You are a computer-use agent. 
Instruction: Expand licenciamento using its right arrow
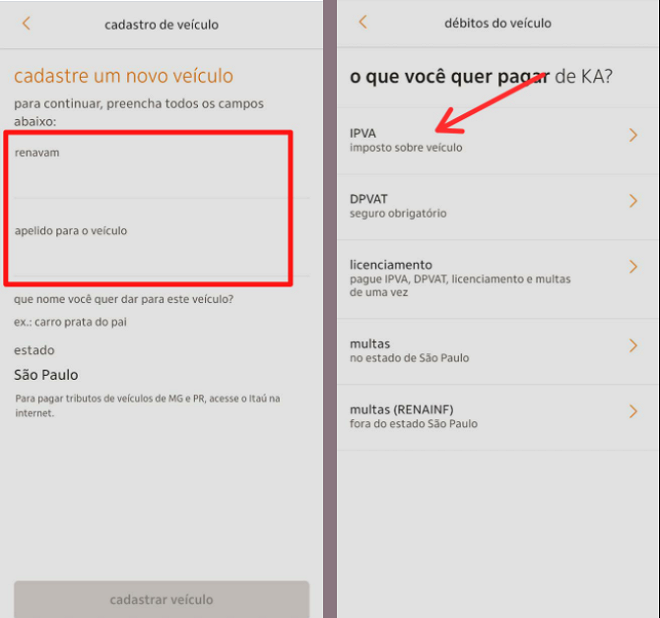tap(632, 267)
